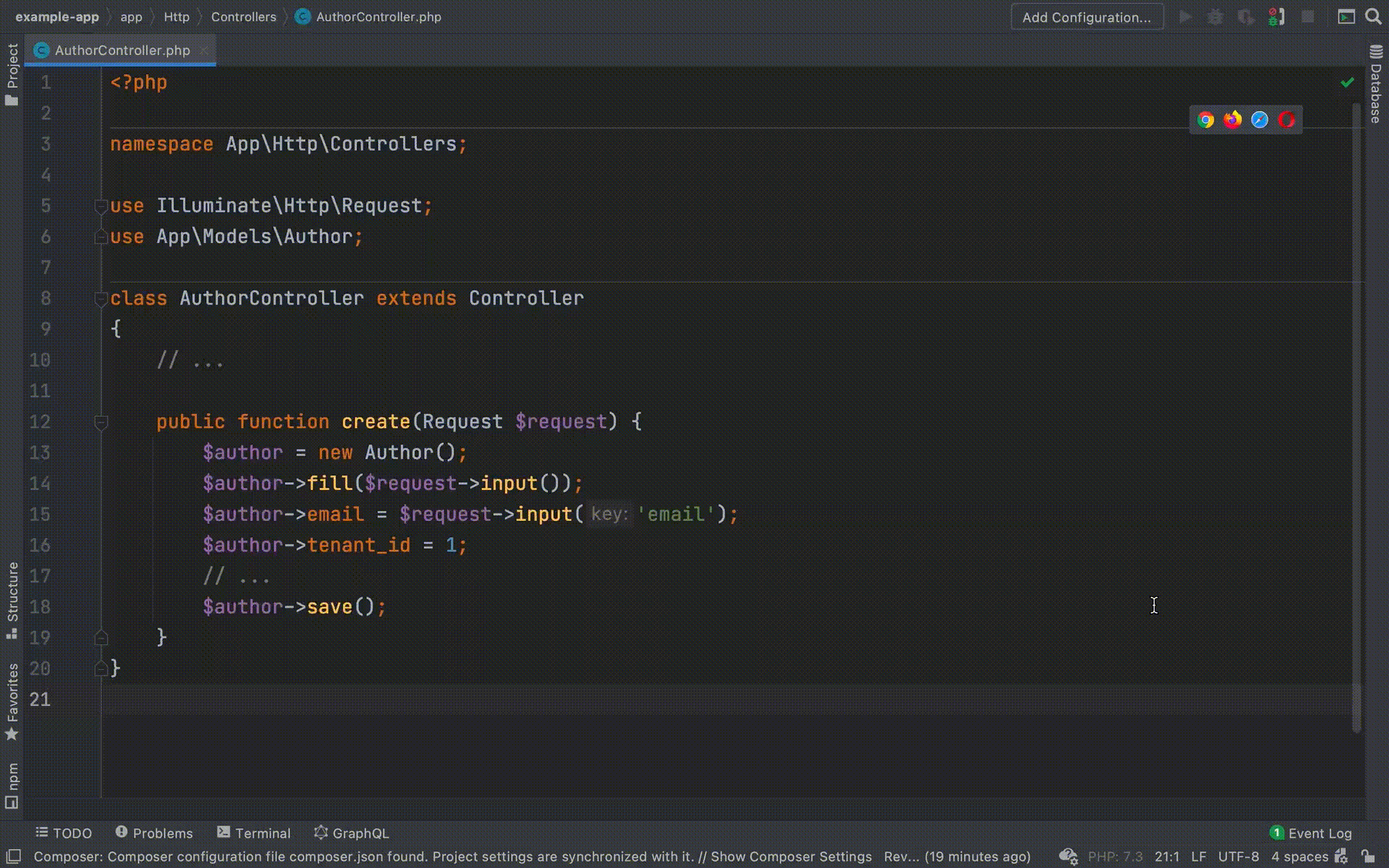Toggle the read-only lock icon
This screenshot has width=1389, height=868.
1367,856
